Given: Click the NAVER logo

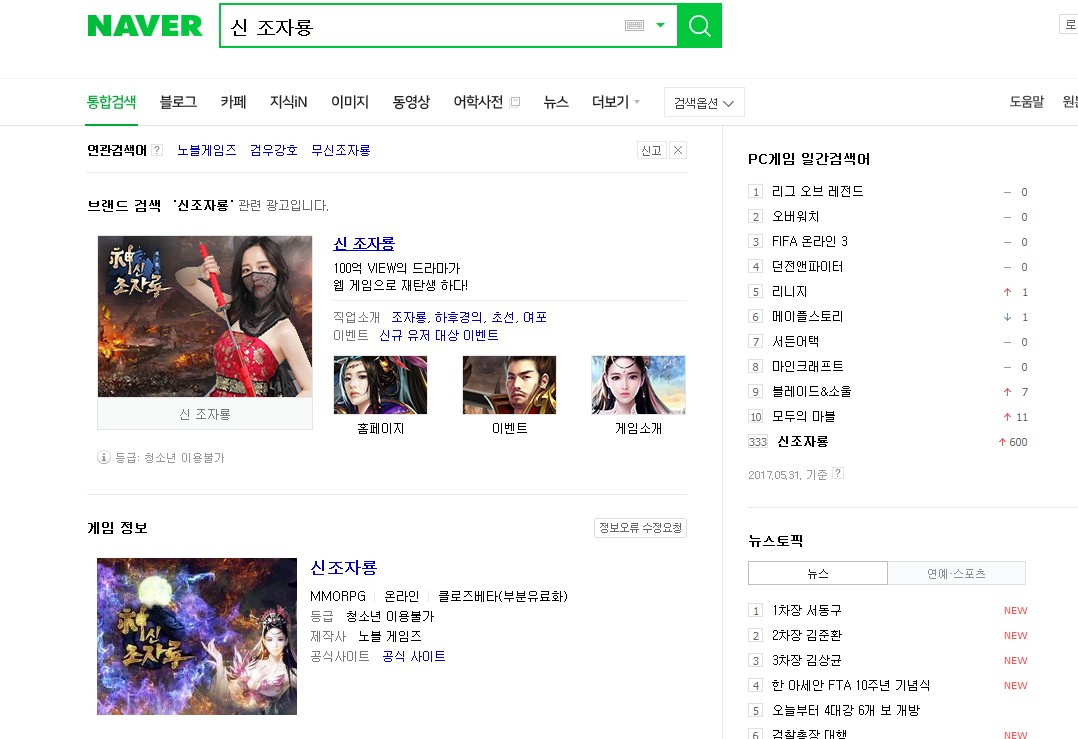Looking at the screenshot, I should click(x=145, y=25).
